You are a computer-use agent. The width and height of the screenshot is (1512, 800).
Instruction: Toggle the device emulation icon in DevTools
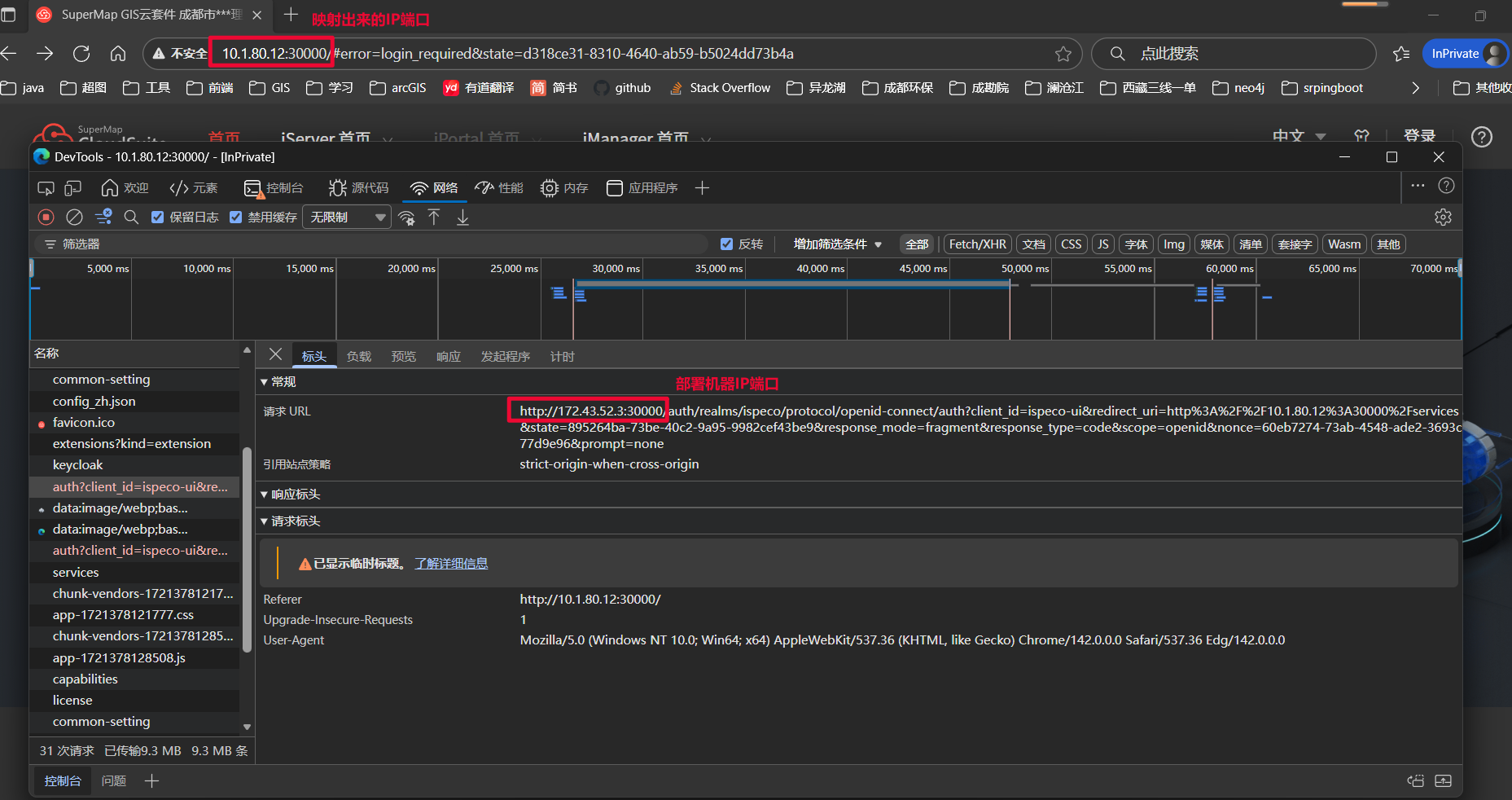(73, 188)
